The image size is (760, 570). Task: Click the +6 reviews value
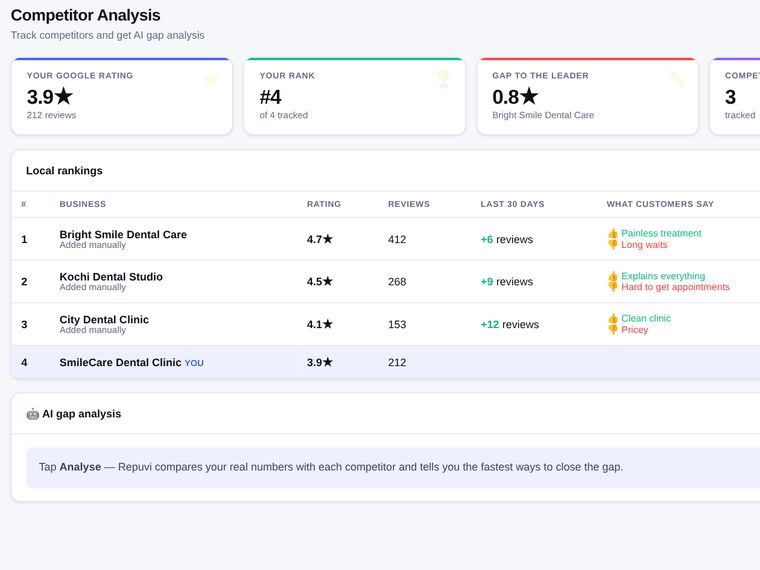[507, 239]
